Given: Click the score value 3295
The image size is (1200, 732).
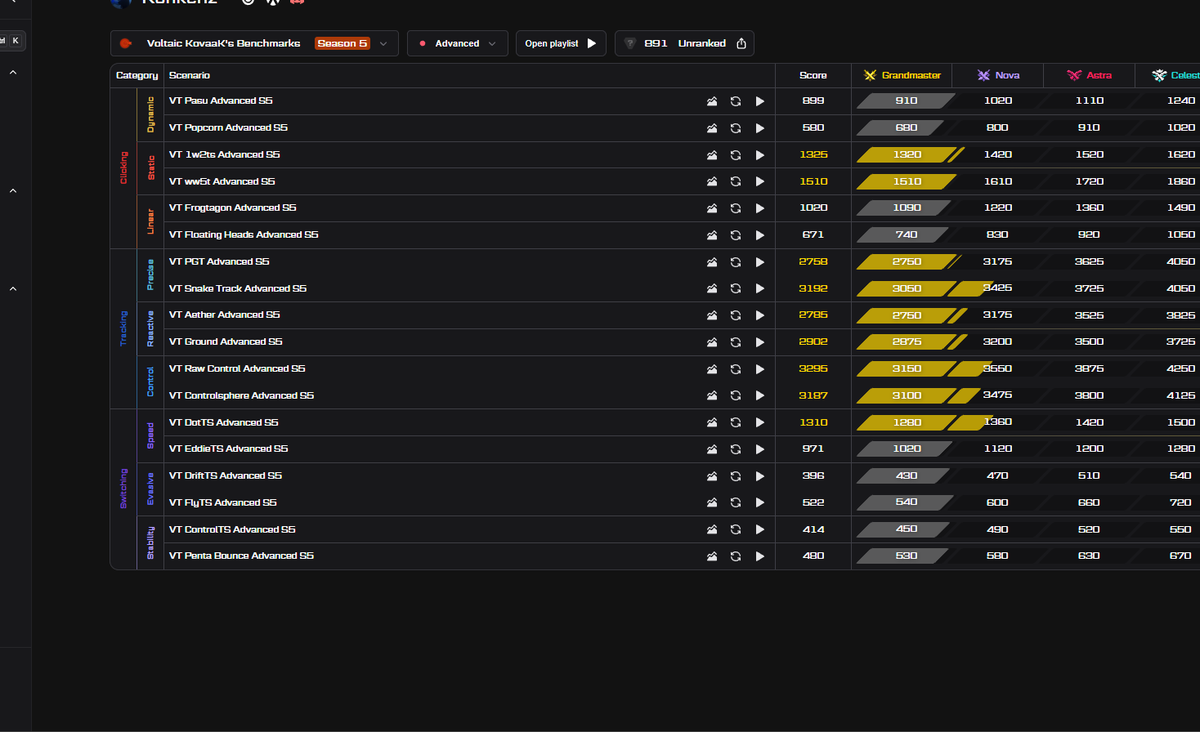Looking at the screenshot, I should pyautogui.click(x=813, y=369).
